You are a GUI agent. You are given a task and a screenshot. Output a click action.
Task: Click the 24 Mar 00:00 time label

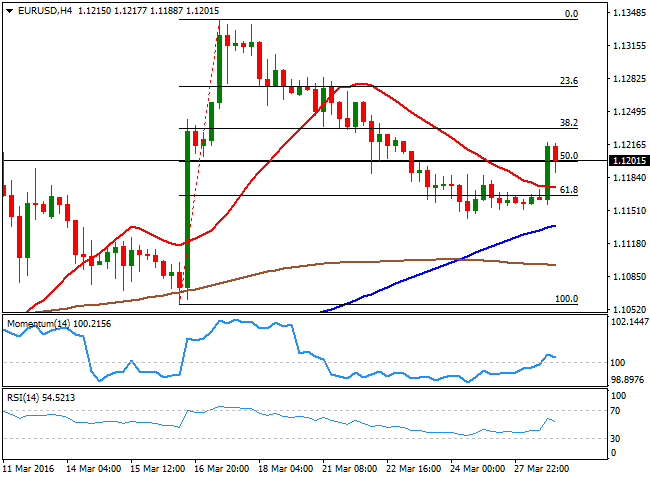coord(478,469)
